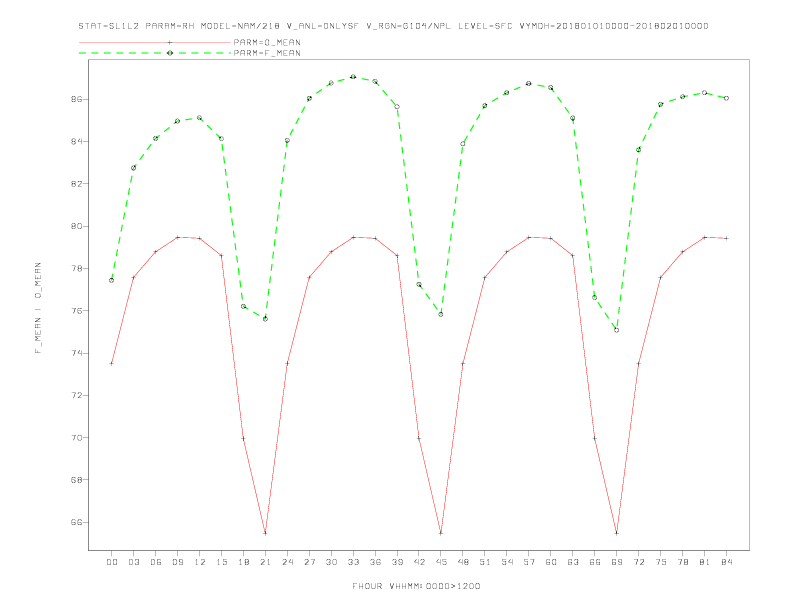Image resolution: width=792 pixels, height=612 pixels.
Task: Select y-axis tick label 84
Action: [x=77, y=141]
